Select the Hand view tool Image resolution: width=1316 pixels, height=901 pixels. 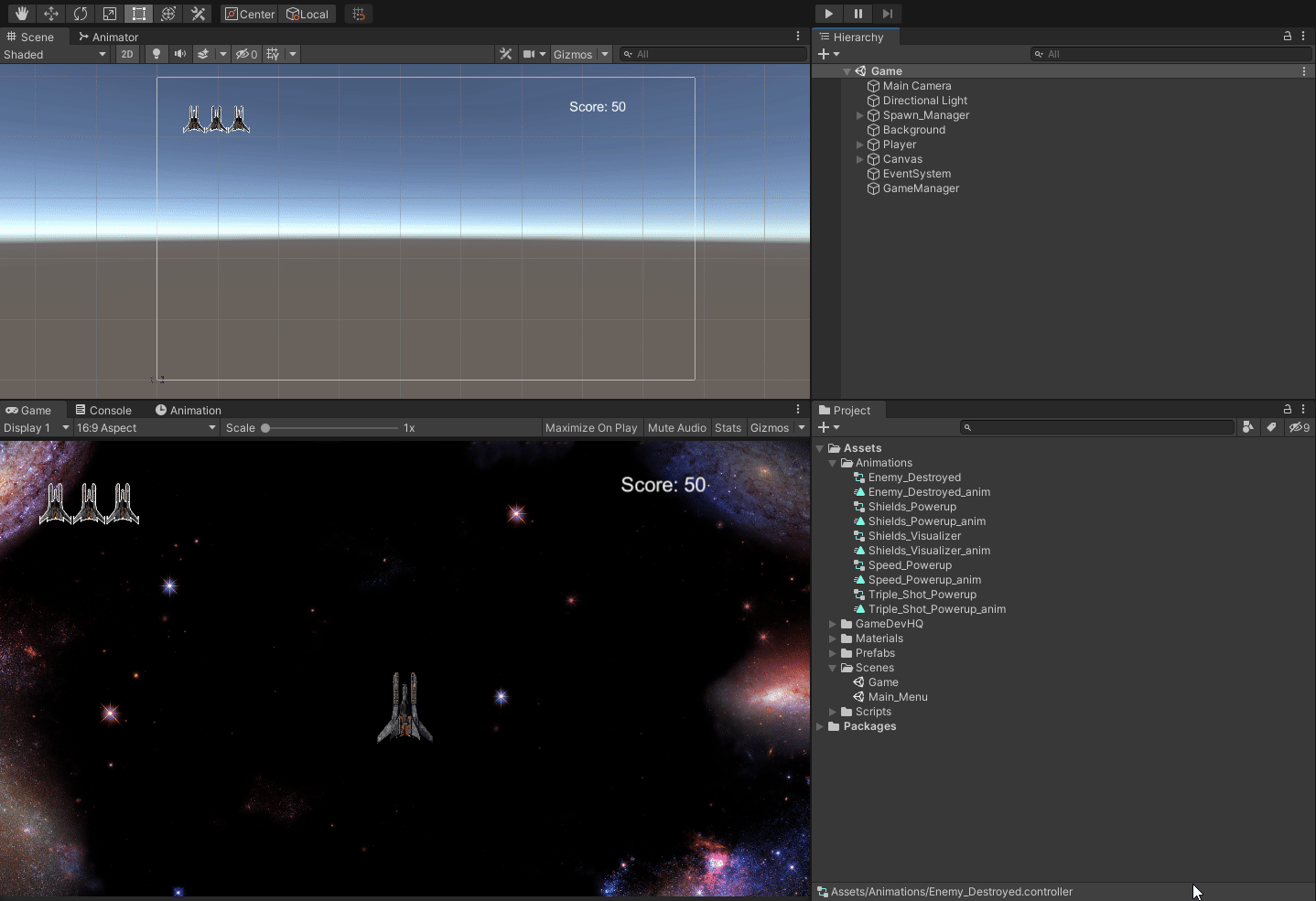point(20,14)
